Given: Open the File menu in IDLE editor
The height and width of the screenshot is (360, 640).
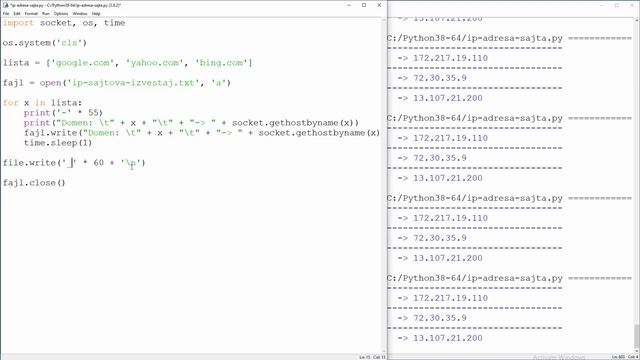Looking at the screenshot, I should pyautogui.click(x=6, y=13).
